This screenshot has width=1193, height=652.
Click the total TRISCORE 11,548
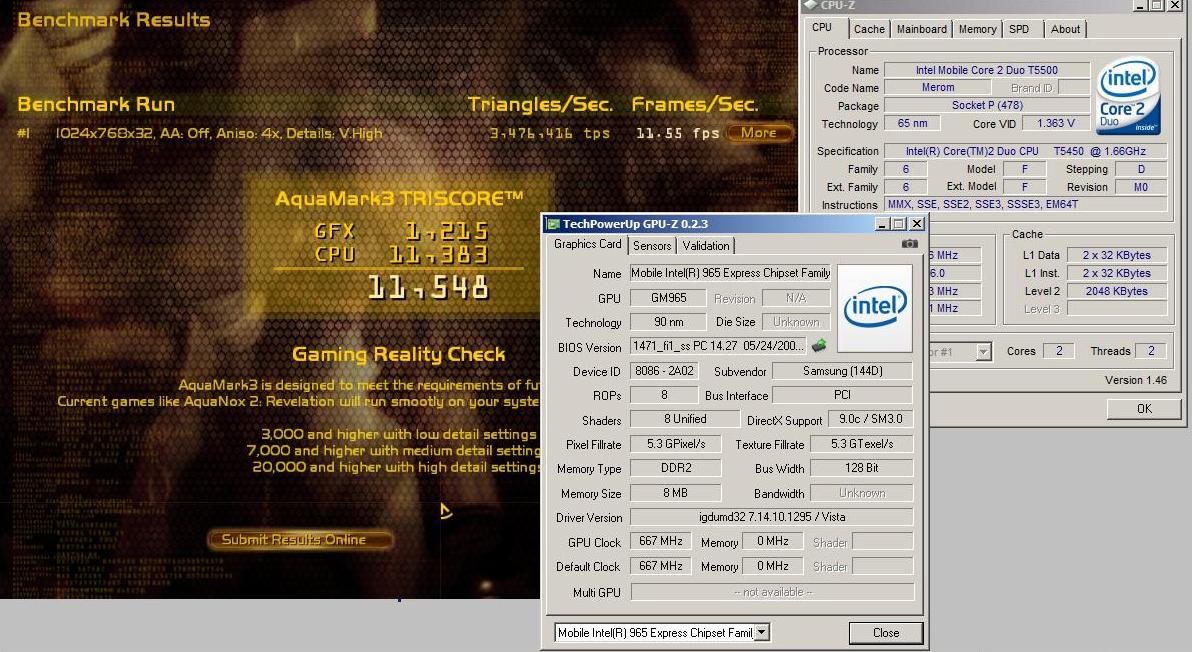(x=428, y=288)
